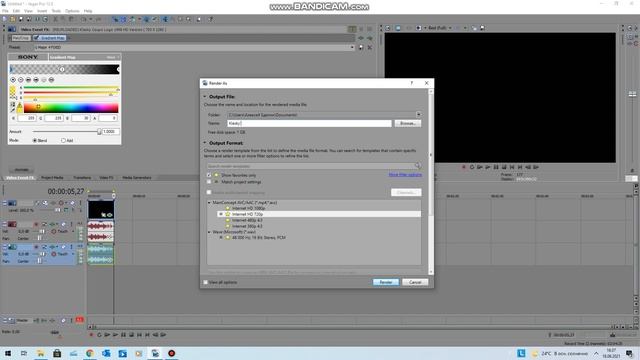The width and height of the screenshot is (640, 360).
Task: Click the magnifier icon in template search
Action: pyautogui.click(x=418, y=166)
